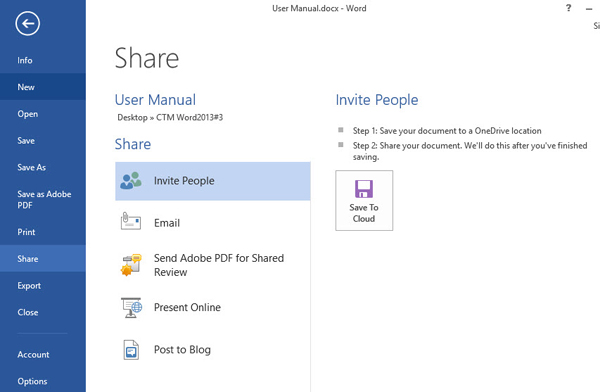Select the Invite People share option

coord(213,181)
